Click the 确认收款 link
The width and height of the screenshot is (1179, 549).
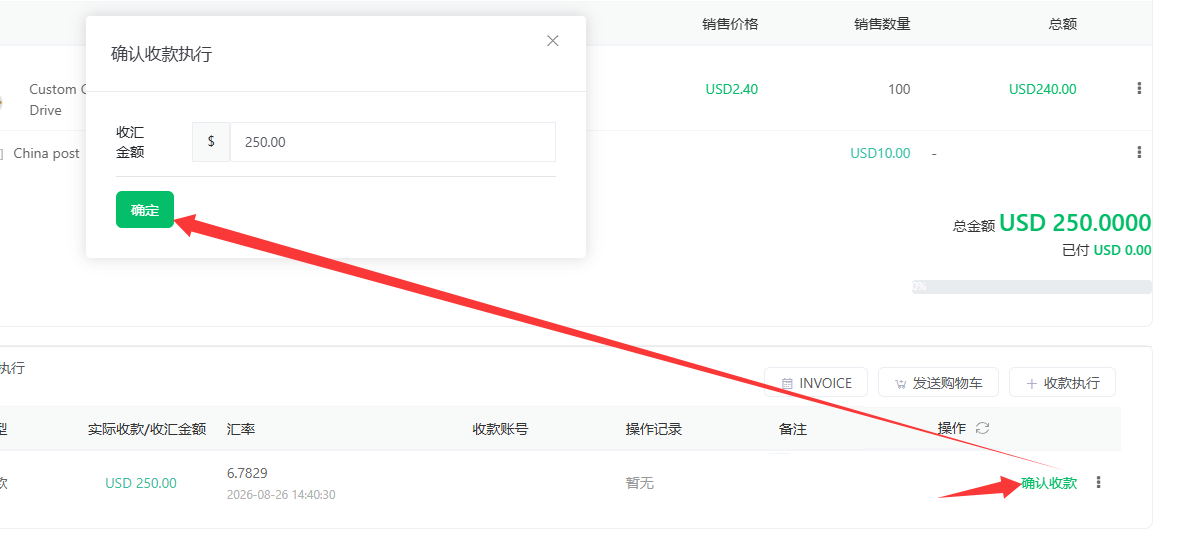(x=1049, y=483)
